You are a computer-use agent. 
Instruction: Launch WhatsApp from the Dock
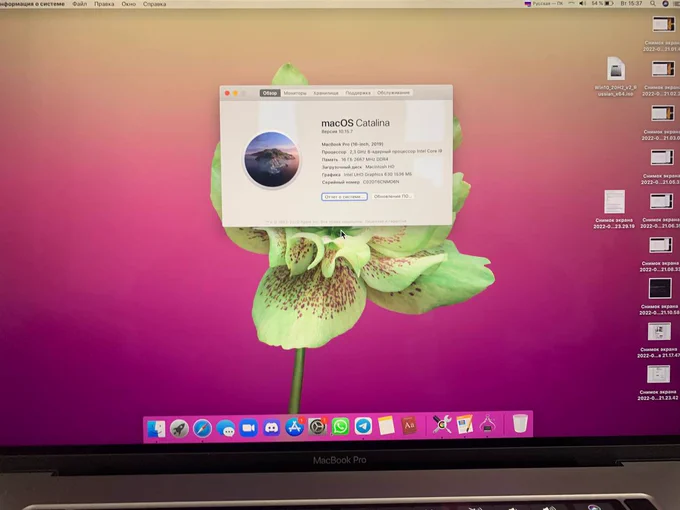point(340,427)
